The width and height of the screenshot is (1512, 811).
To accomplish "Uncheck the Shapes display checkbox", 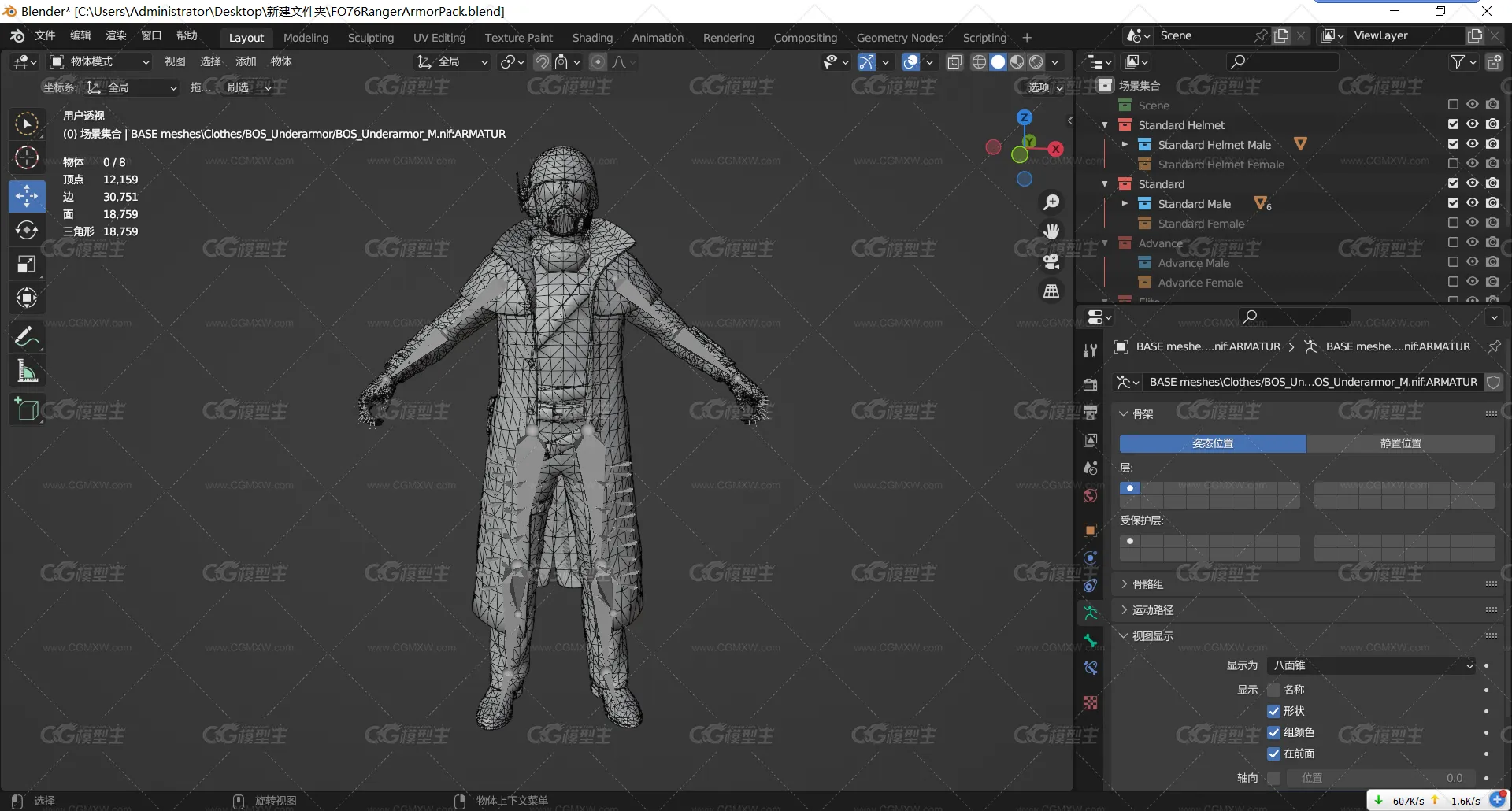I will pos(1273,711).
